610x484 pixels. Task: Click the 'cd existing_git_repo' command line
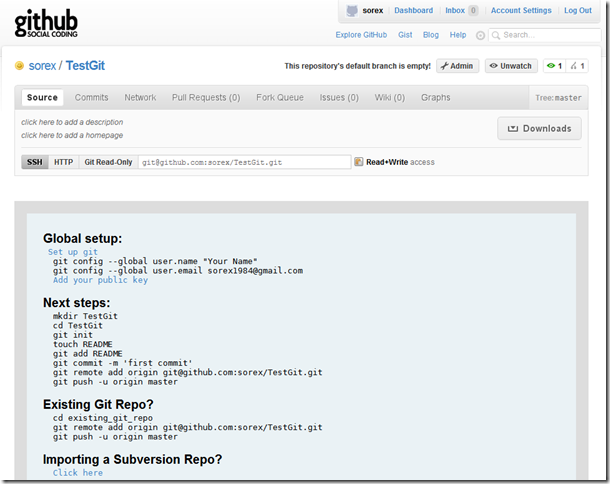(103, 418)
